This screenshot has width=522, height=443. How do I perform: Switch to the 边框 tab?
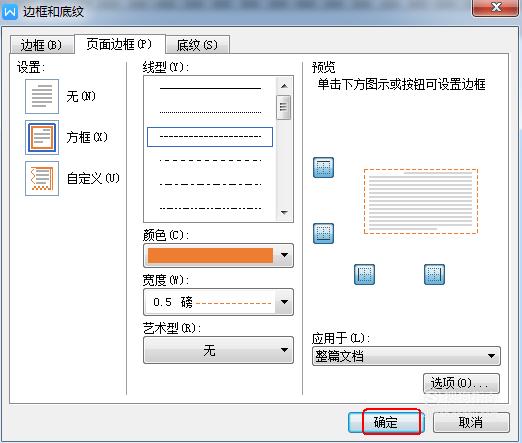(42, 45)
